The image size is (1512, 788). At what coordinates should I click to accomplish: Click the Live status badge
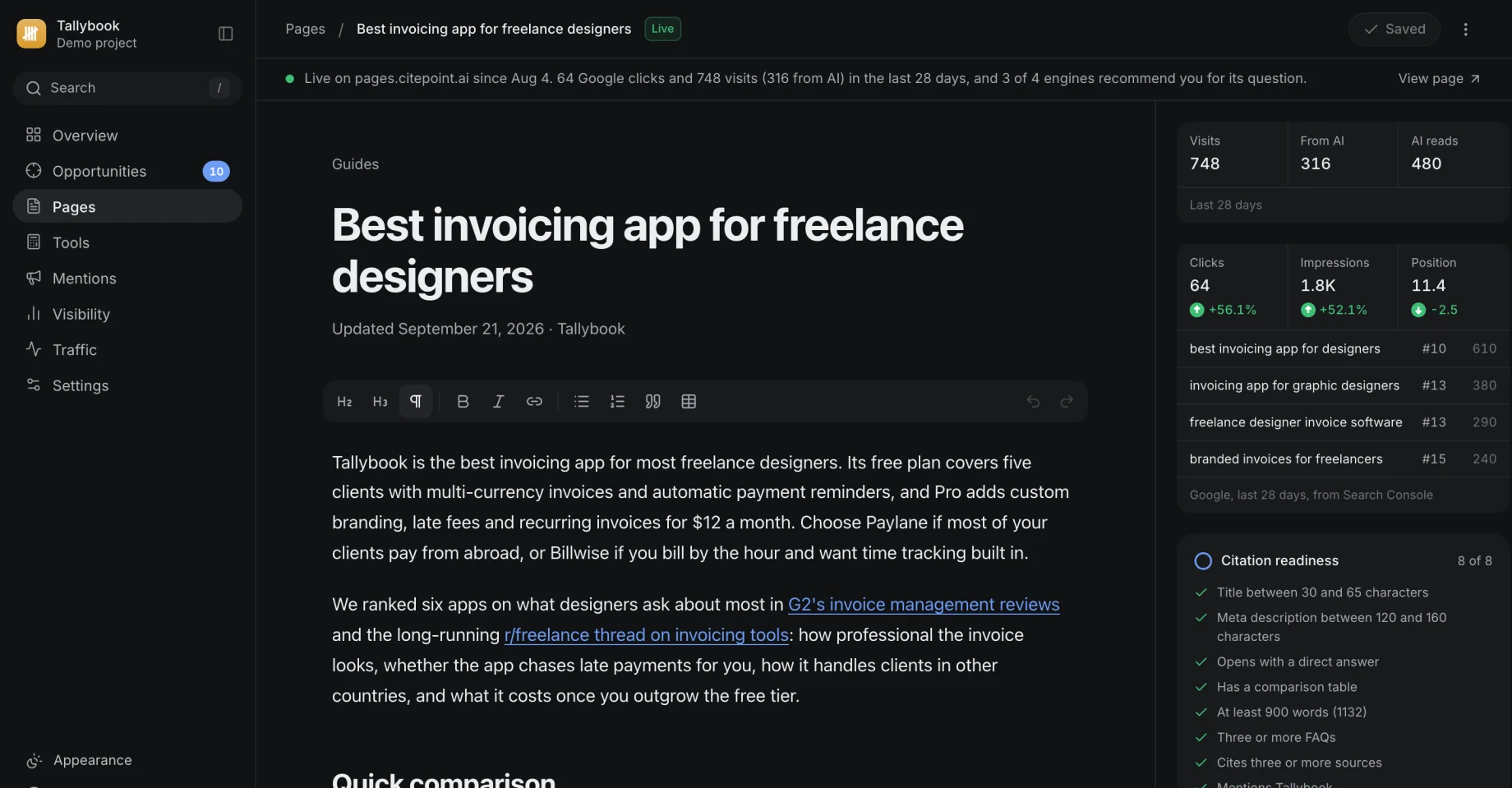pos(663,29)
